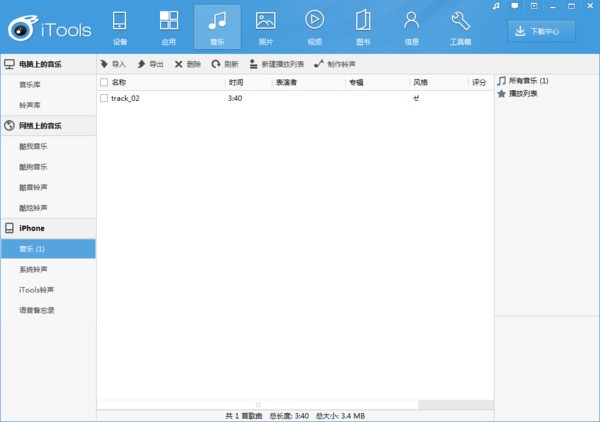Open the feedback speech-bubble icon in title bar
This screenshot has height=422, width=600.
(515, 6)
